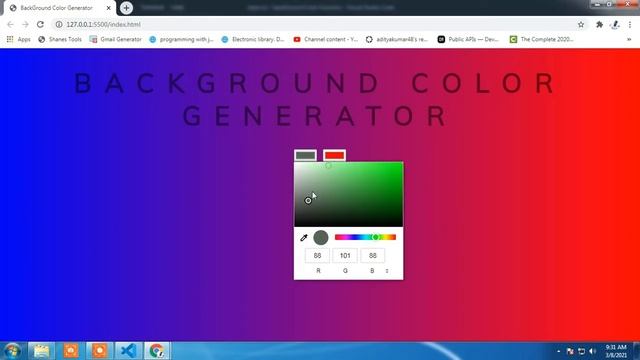The height and width of the screenshot is (360, 640).
Task: View site information icon in address bar
Action: point(59,24)
